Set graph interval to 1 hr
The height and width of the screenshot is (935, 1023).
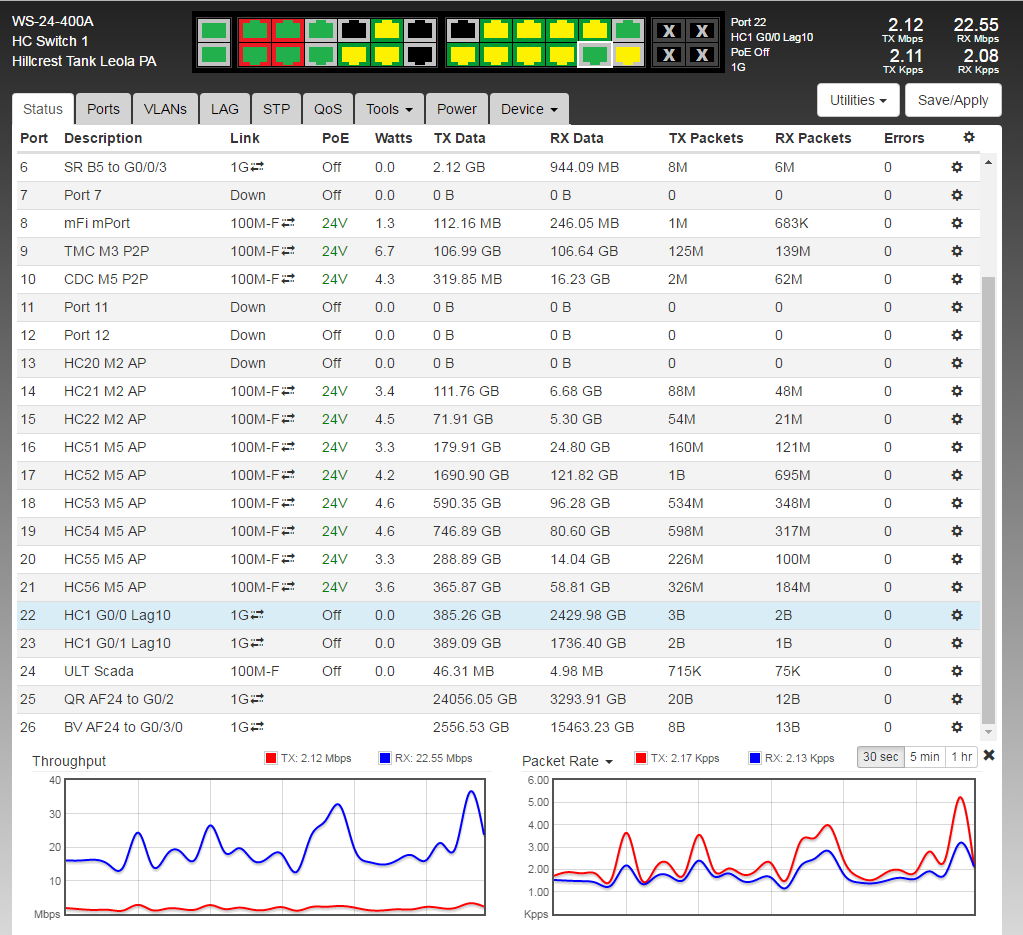962,757
